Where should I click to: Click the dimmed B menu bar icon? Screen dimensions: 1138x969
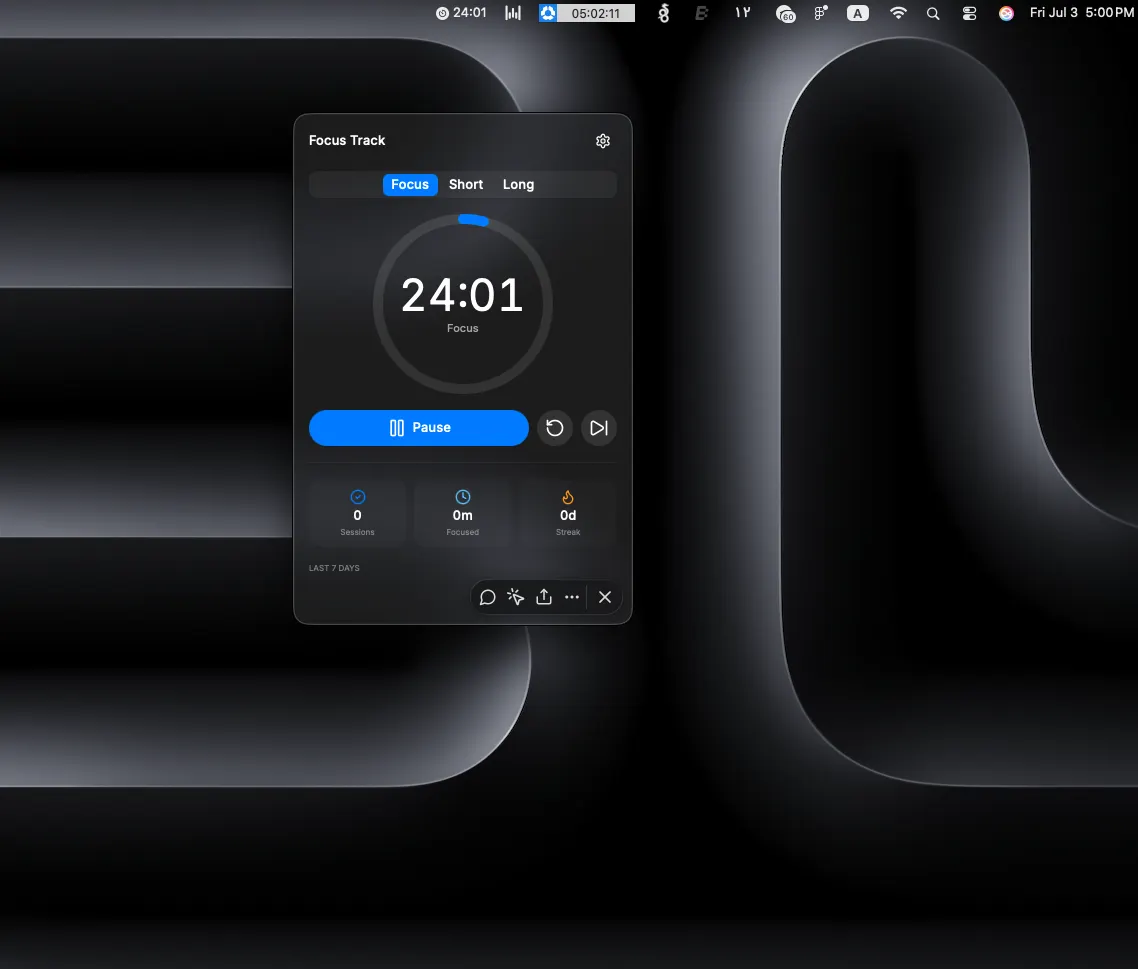pos(701,13)
